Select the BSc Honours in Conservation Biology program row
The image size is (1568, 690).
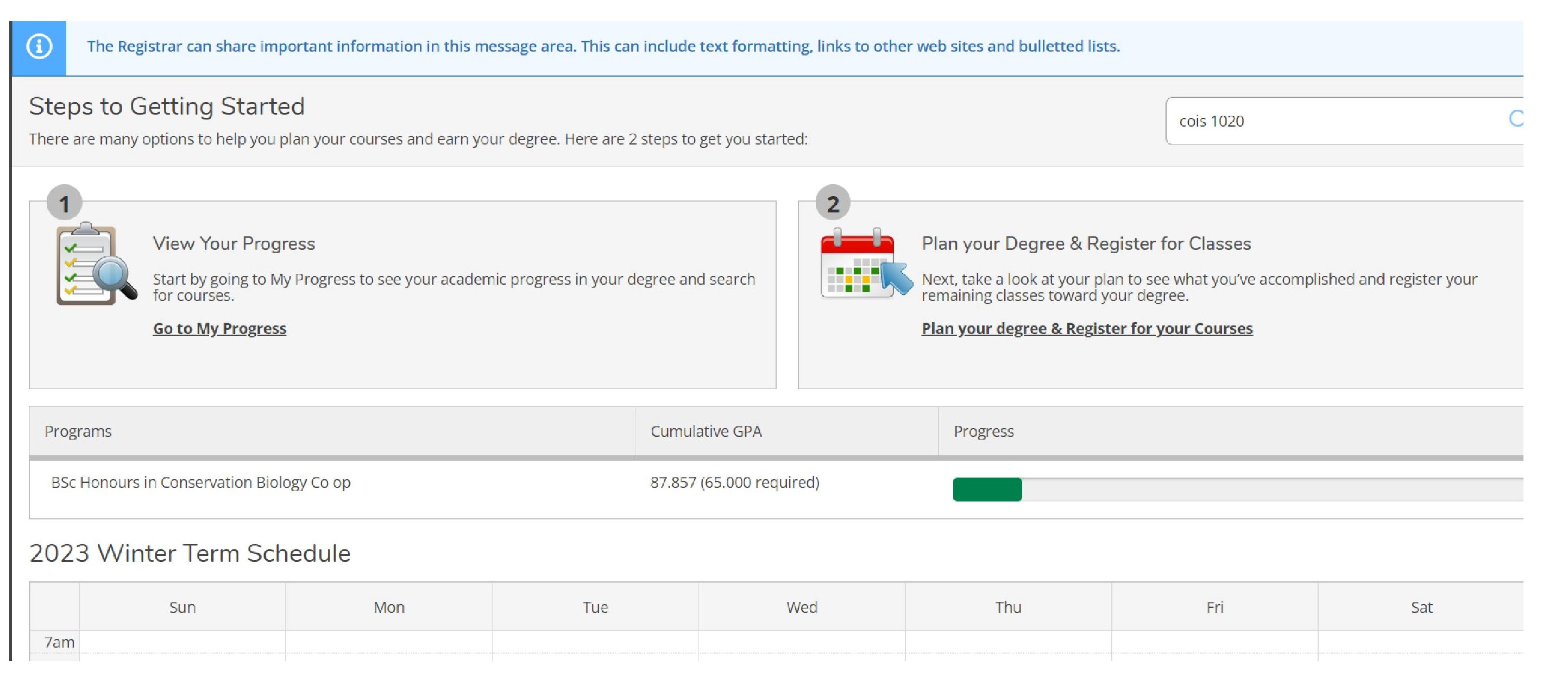pyautogui.click(x=201, y=482)
